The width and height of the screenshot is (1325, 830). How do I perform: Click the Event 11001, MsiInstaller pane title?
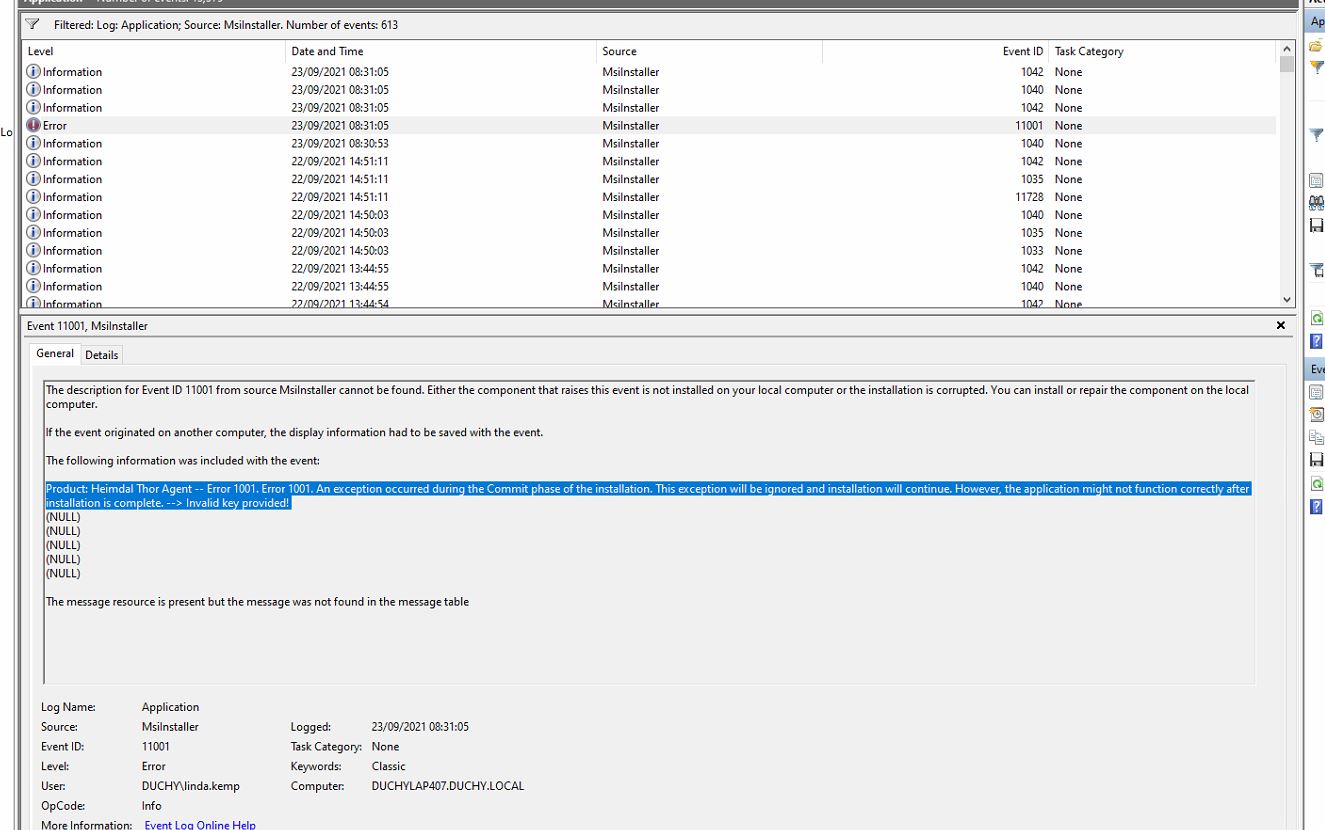point(87,326)
